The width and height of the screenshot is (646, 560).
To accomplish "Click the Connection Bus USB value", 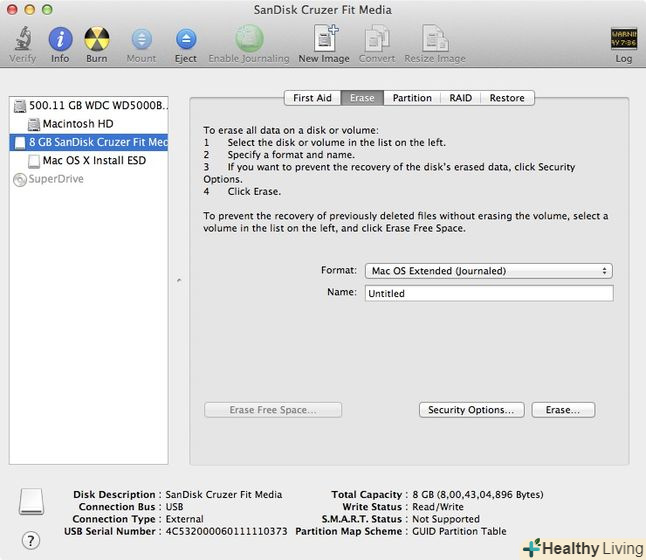I will point(174,507).
